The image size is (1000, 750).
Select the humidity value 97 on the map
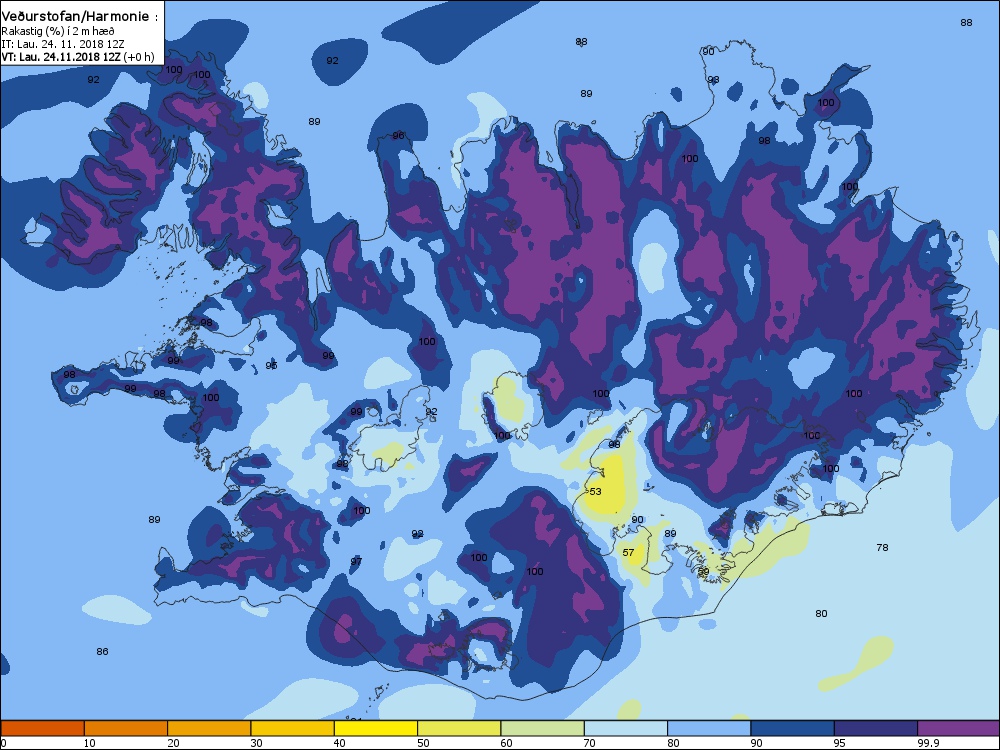click(356, 562)
